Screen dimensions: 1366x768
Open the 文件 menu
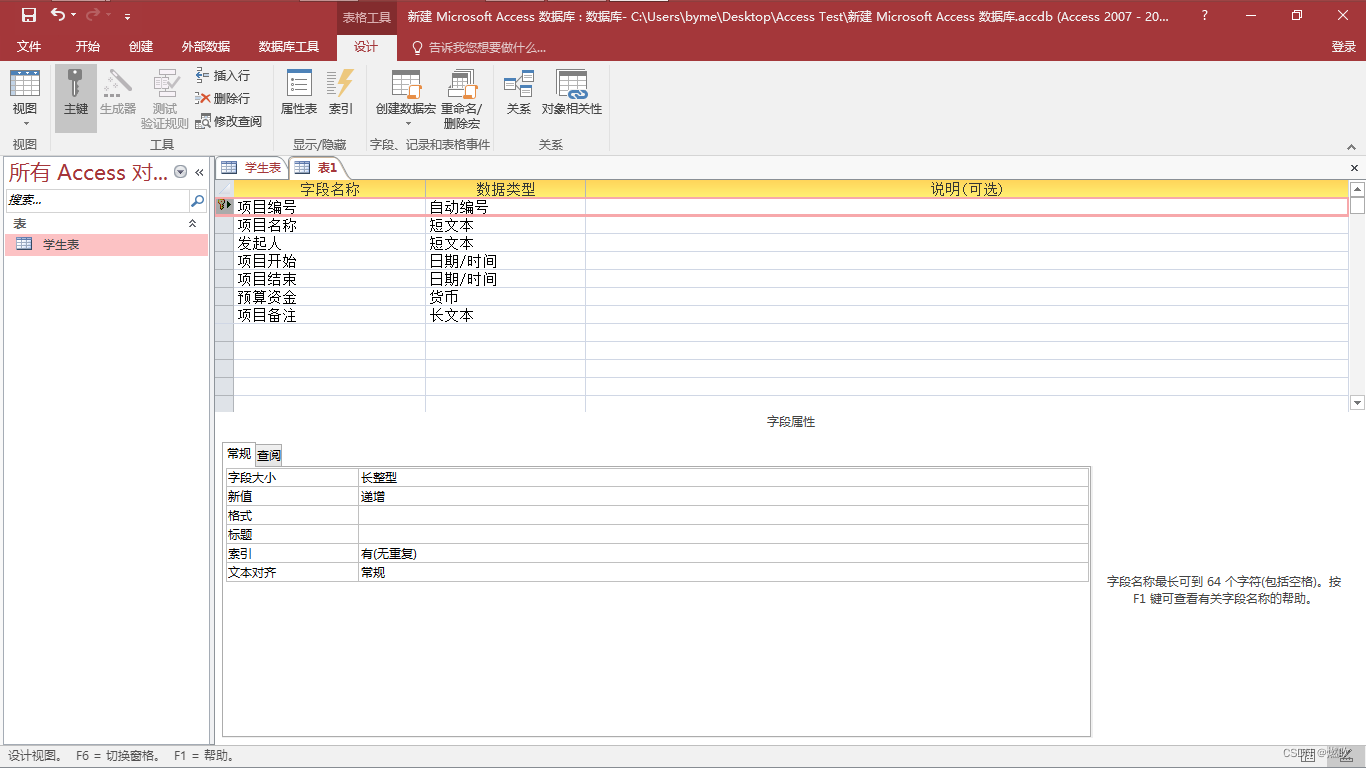tap(29, 47)
